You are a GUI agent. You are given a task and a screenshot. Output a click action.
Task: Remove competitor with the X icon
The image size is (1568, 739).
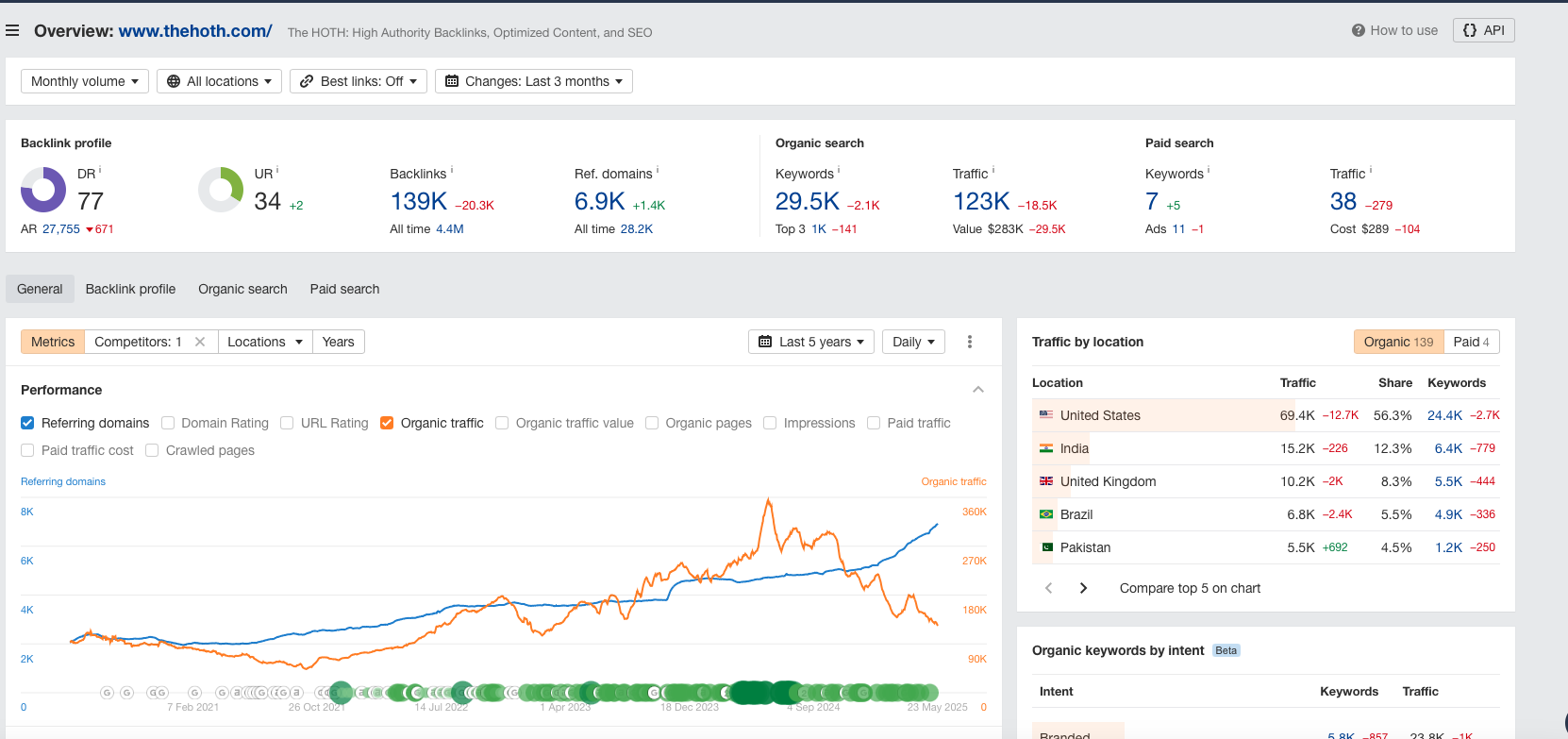click(x=200, y=342)
